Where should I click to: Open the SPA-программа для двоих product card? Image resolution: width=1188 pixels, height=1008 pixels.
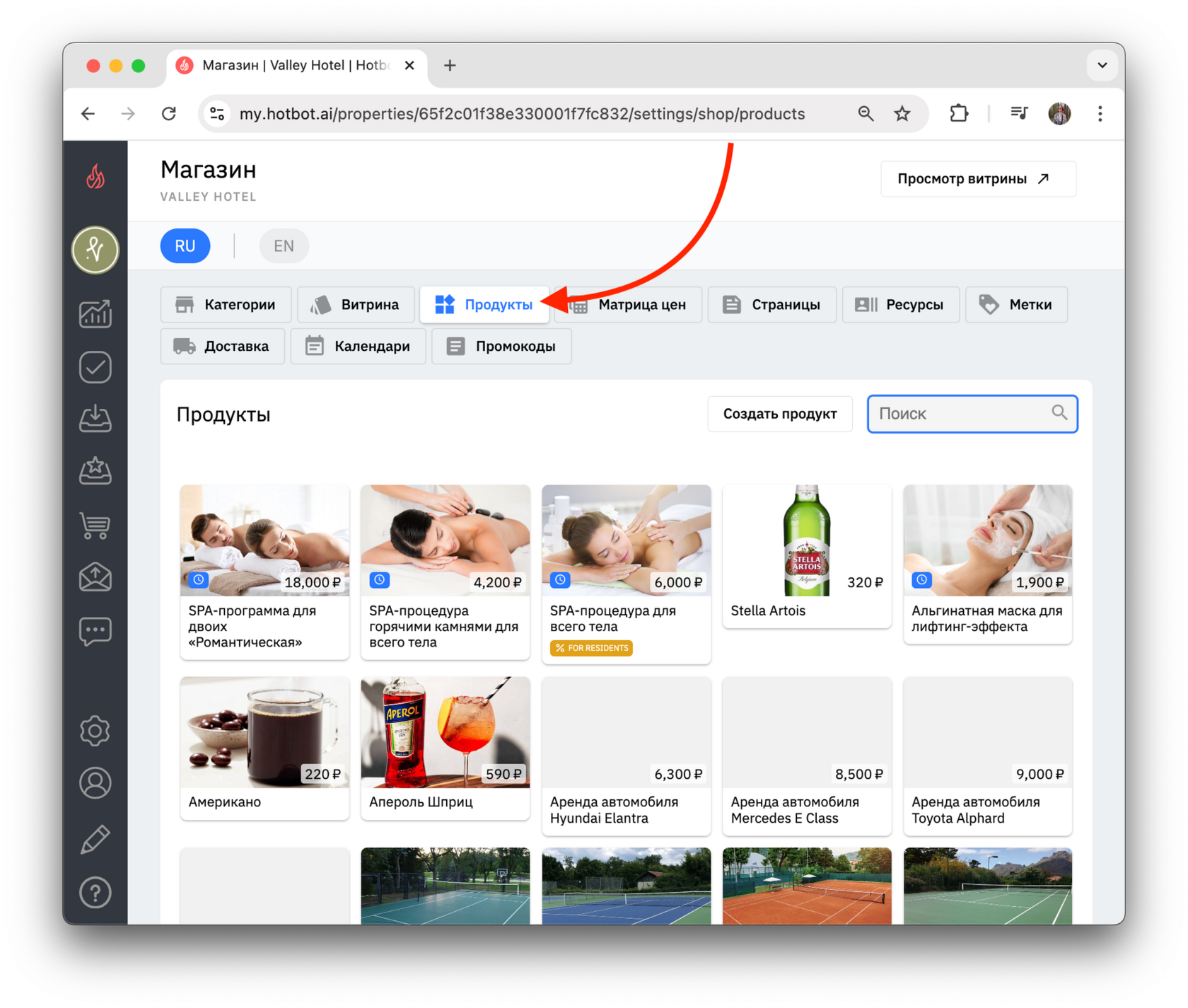pyautogui.click(x=264, y=572)
